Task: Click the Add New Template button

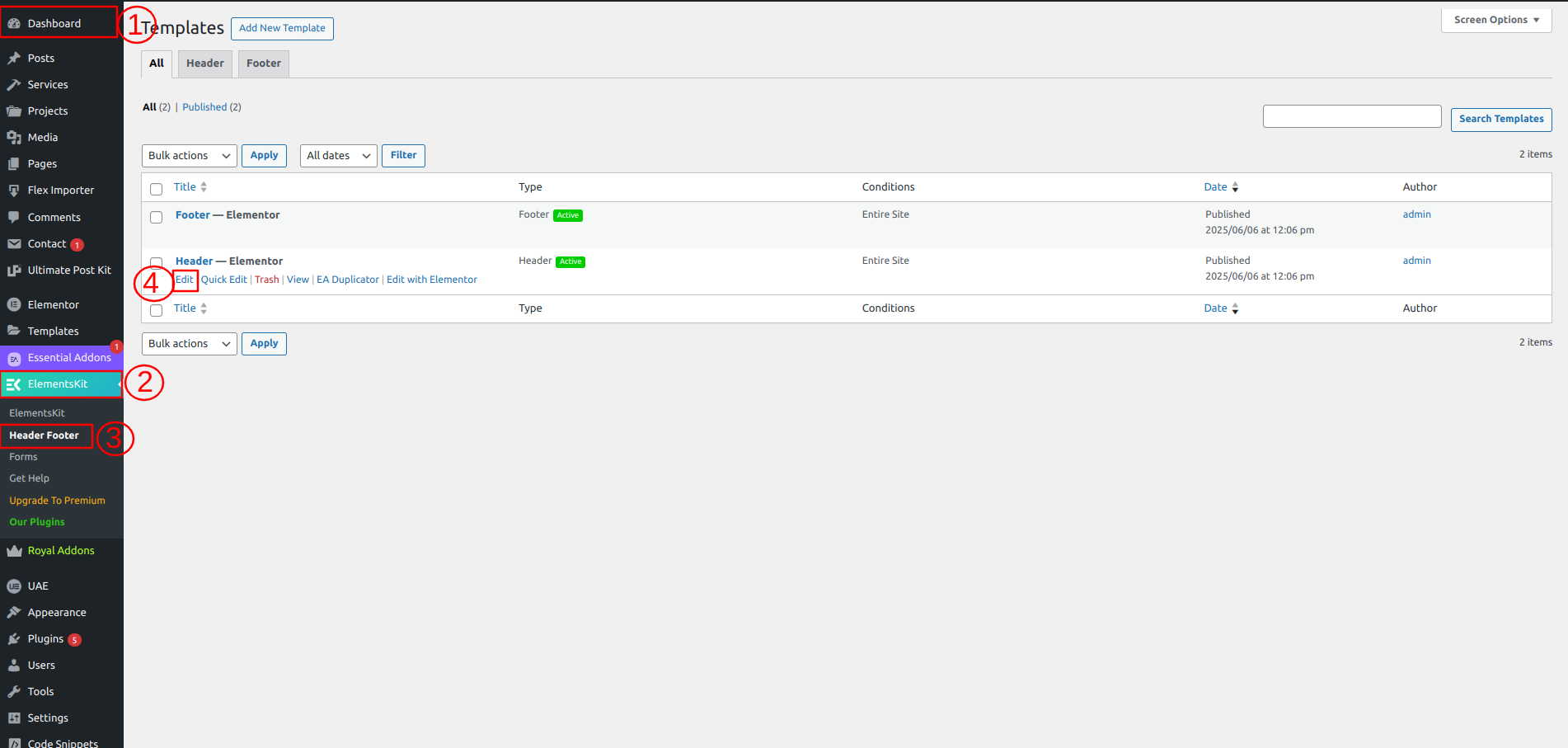Action: [282, 28]
